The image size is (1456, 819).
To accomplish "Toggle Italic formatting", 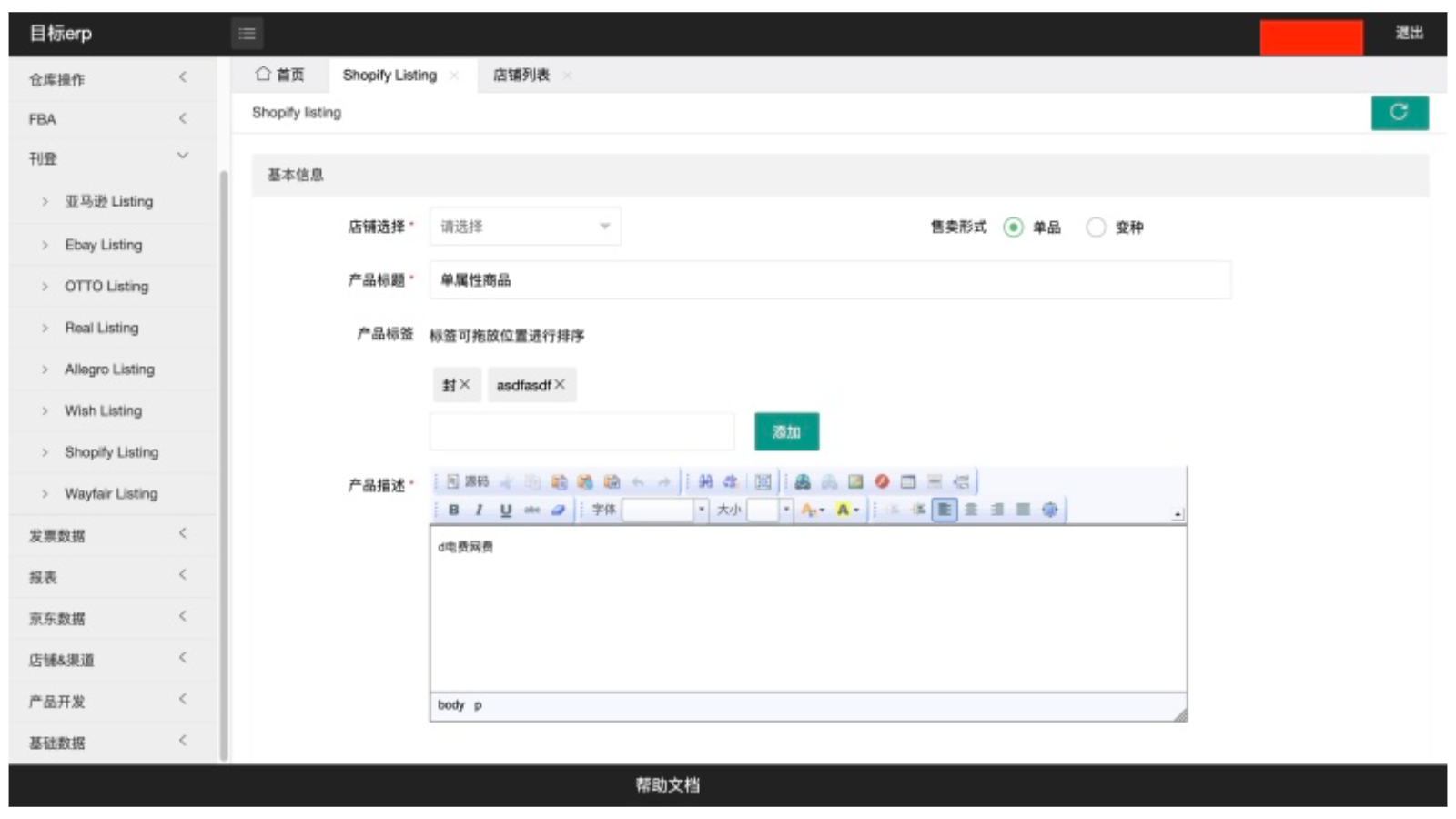I will [479, 510].
